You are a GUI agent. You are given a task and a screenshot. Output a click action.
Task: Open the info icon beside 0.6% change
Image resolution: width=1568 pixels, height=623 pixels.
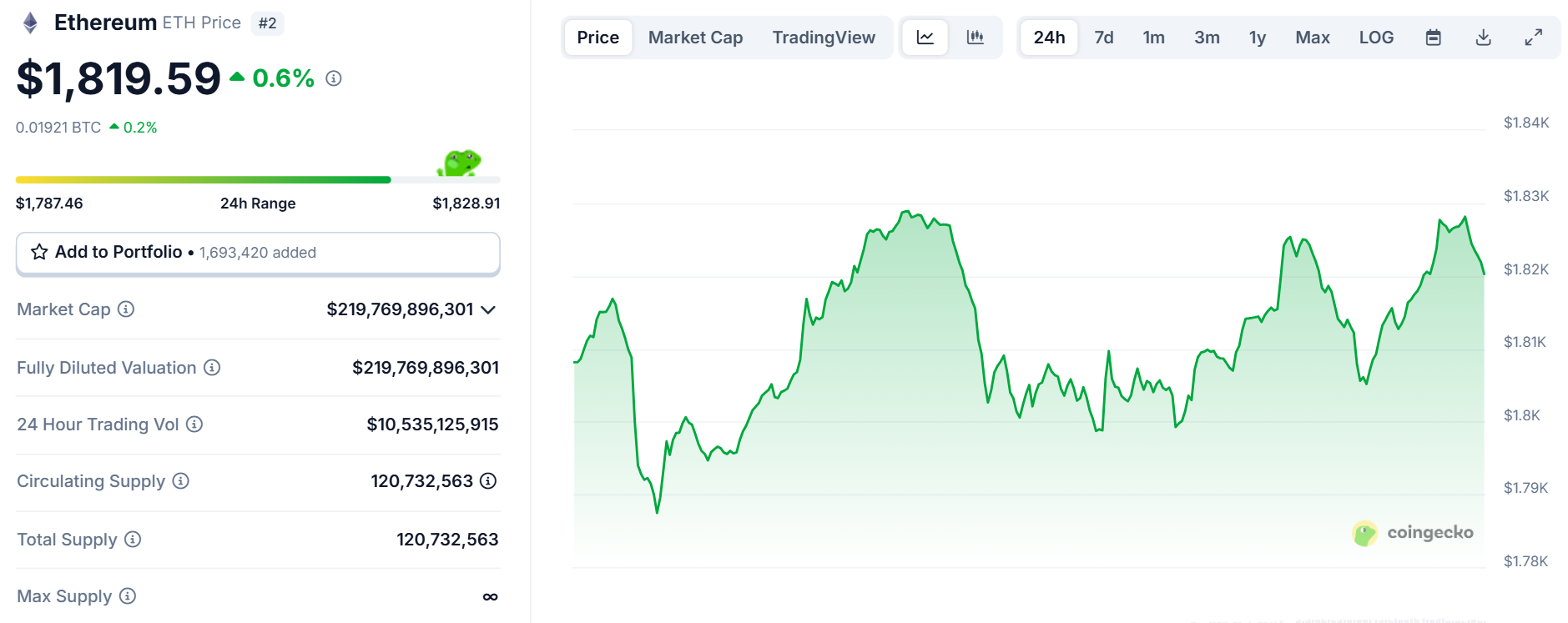(334, 78)
